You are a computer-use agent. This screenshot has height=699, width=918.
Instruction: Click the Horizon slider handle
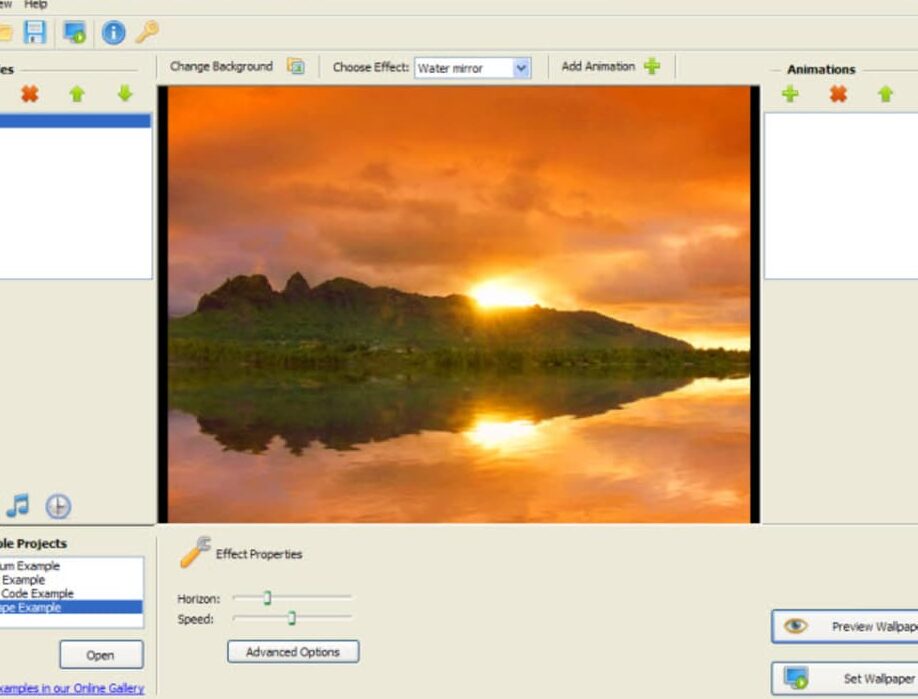[267, 598]
